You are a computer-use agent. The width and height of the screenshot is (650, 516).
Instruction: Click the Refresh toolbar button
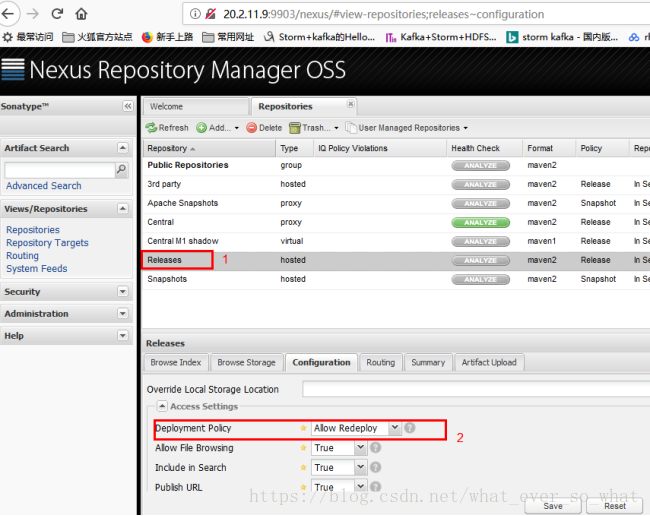pyautogui.click(x=167, y=128)
